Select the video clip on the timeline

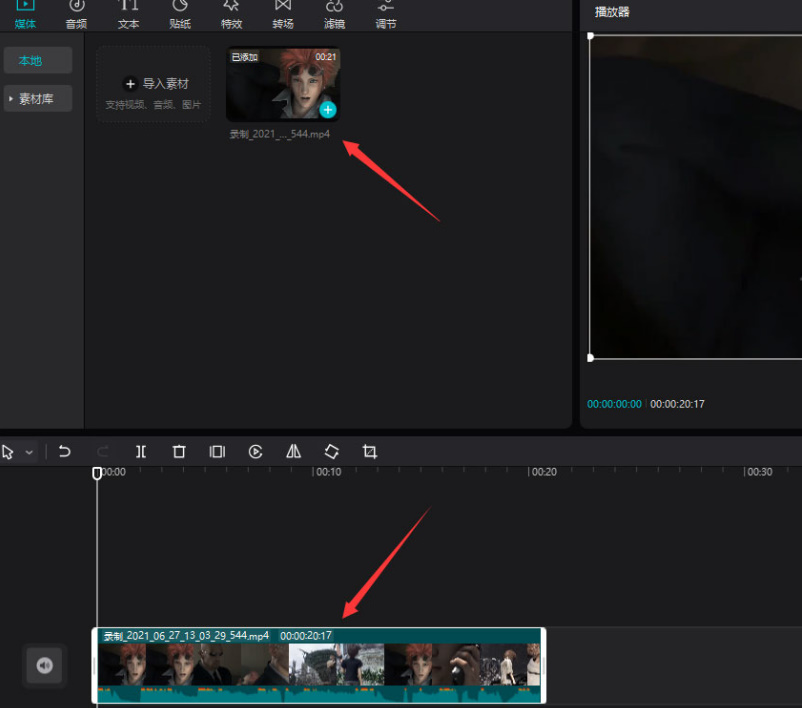(x=320, y=666)
